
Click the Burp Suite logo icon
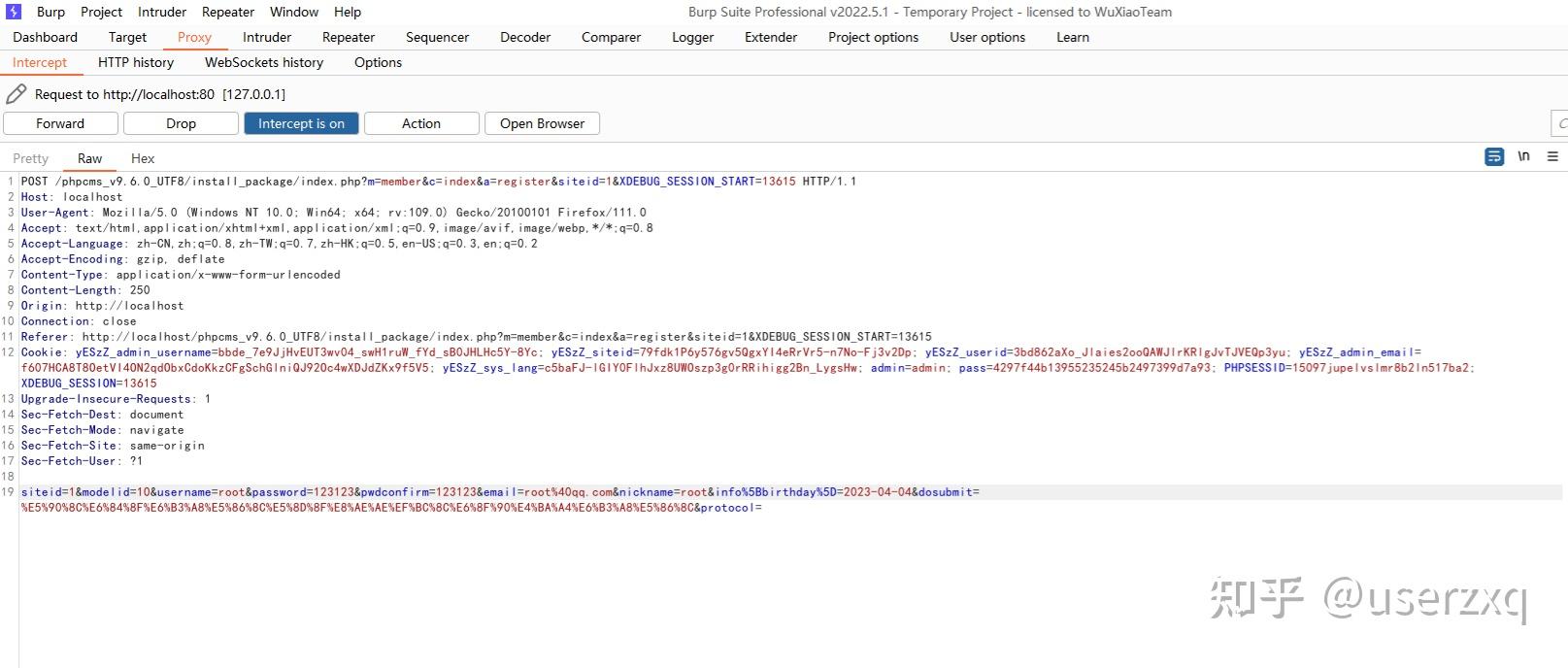click(14, 12)
